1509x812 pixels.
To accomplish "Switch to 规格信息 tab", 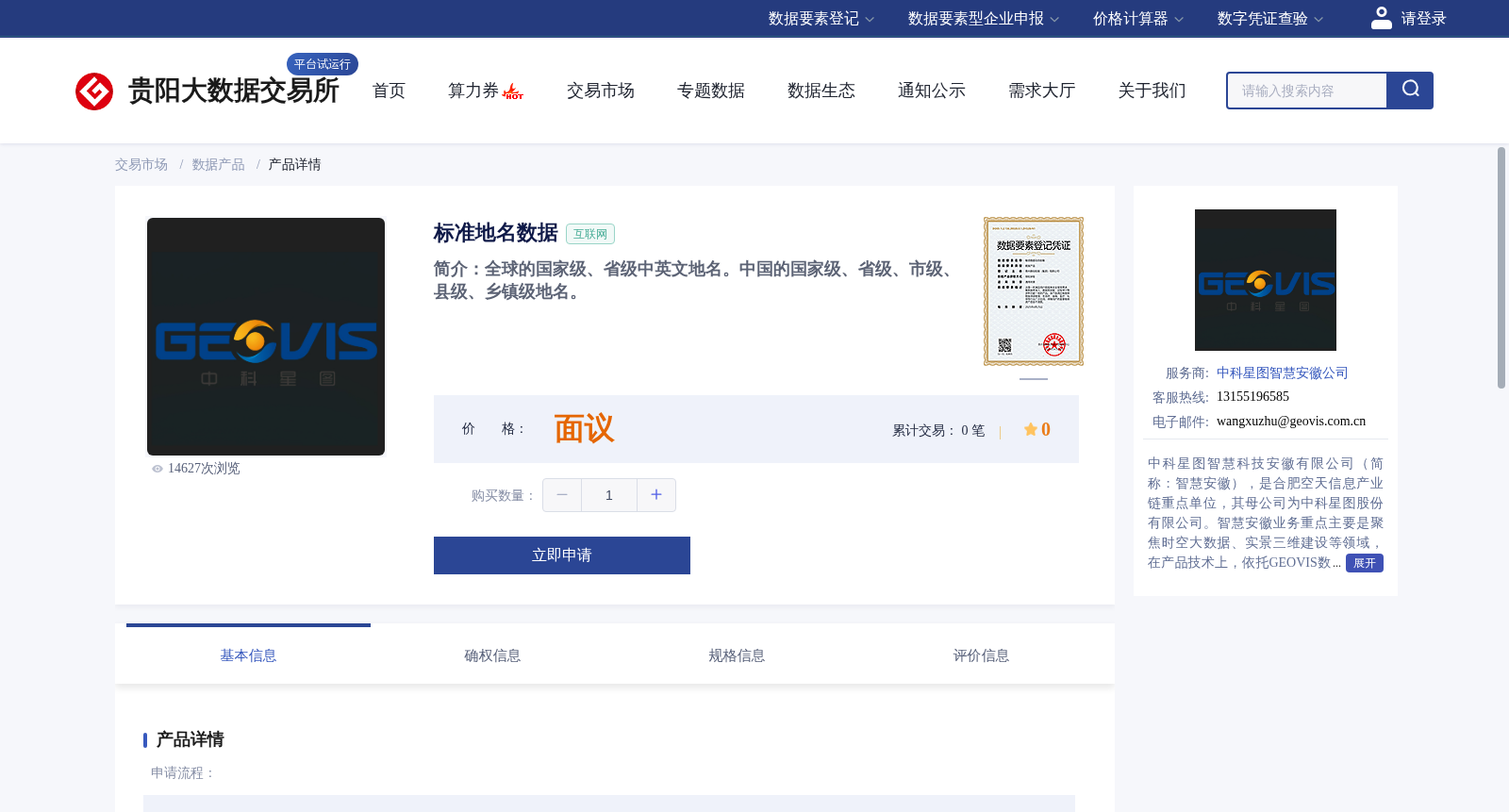I will pyautogui.click(x=737, y=655).
